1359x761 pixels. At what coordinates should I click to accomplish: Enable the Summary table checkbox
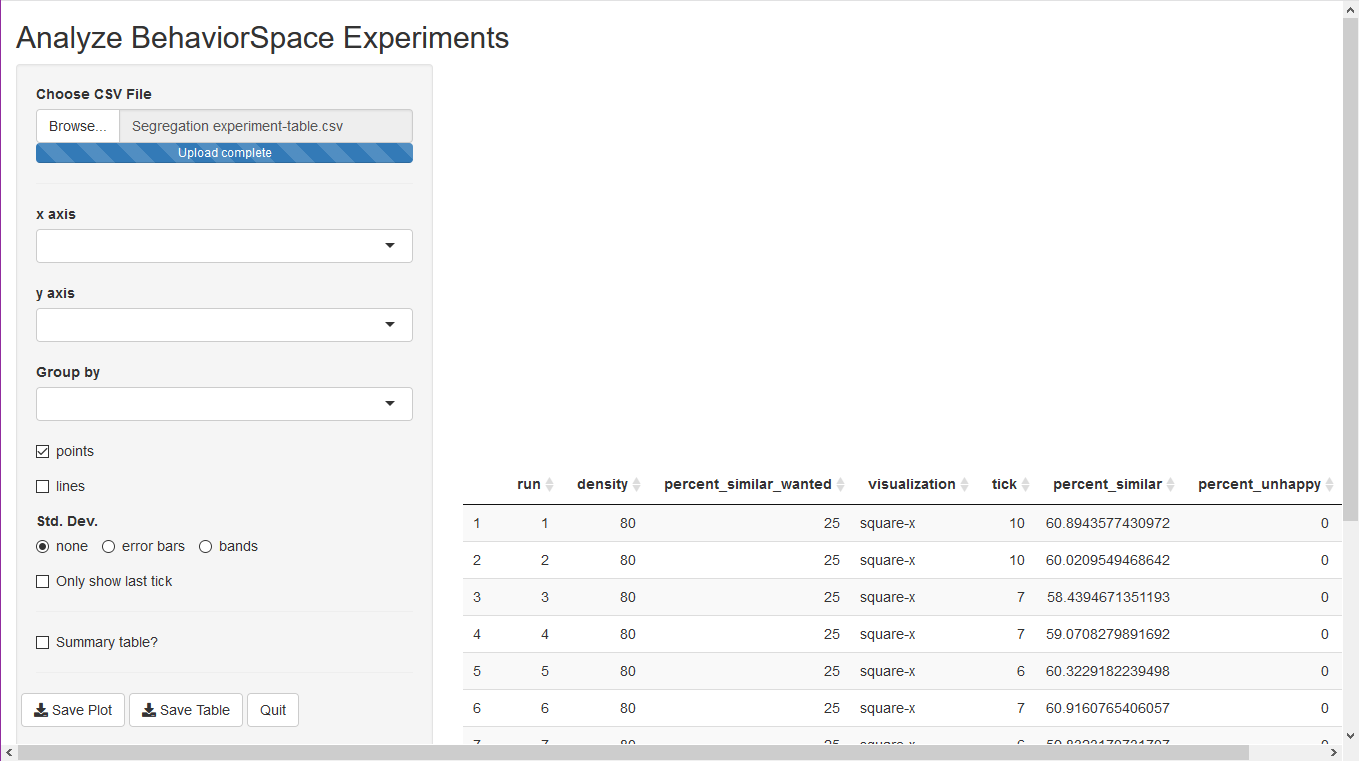[42, 643]
